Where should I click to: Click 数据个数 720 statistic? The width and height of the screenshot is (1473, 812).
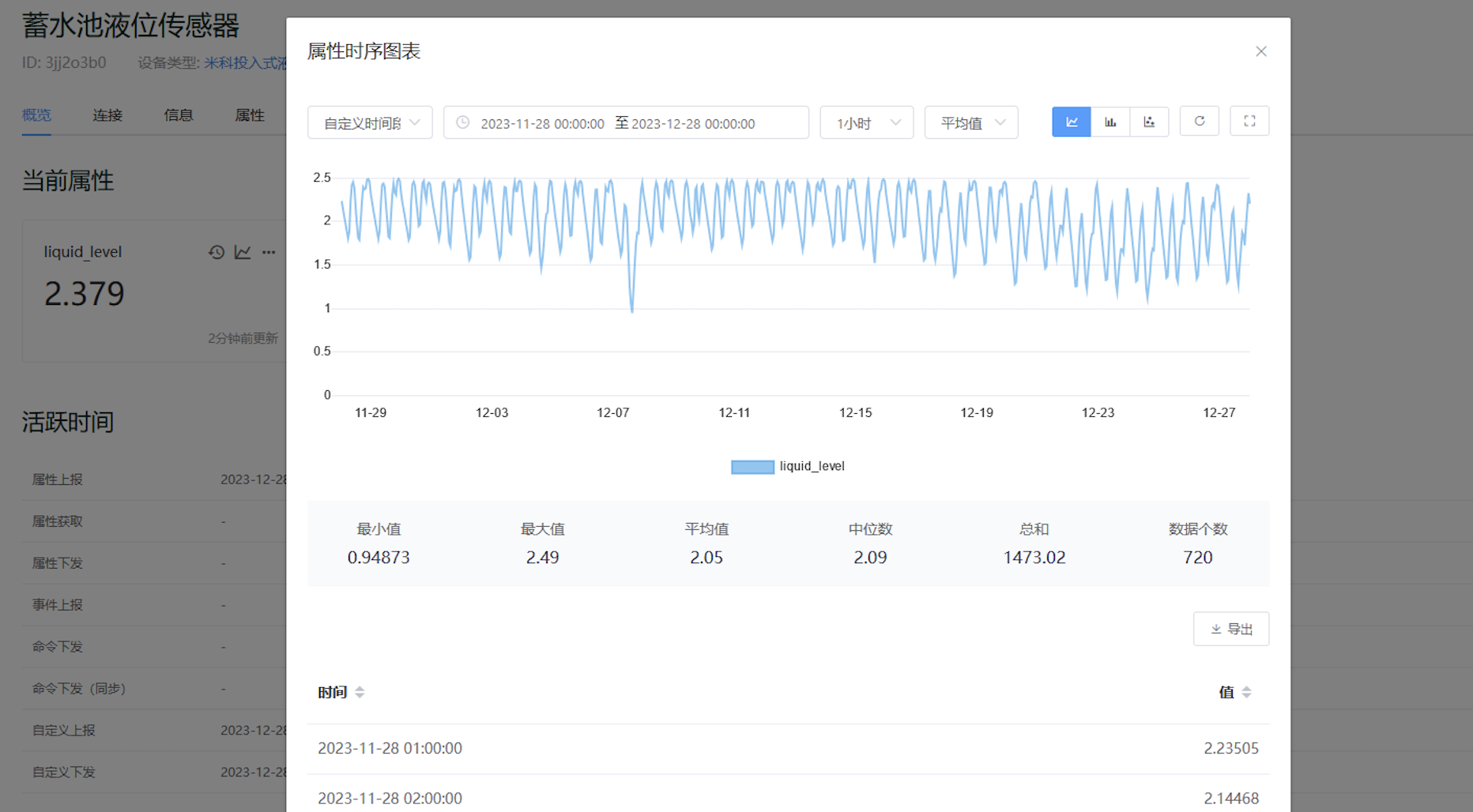(x=1198, y=543)
